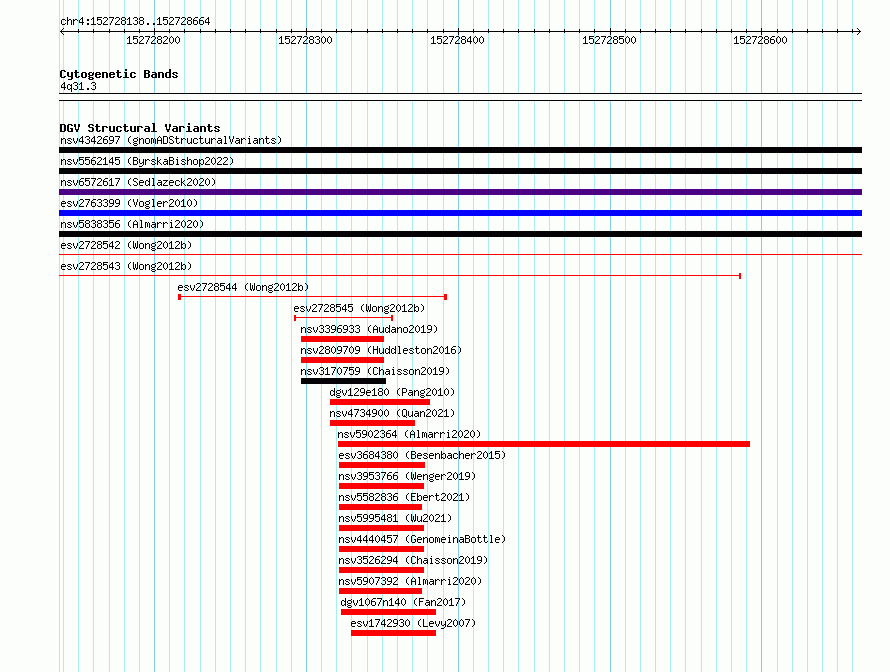The image size is (890, 672).
Task: Select the black ByrskaBishop2022 variant bar
Action: coord(460,171)
